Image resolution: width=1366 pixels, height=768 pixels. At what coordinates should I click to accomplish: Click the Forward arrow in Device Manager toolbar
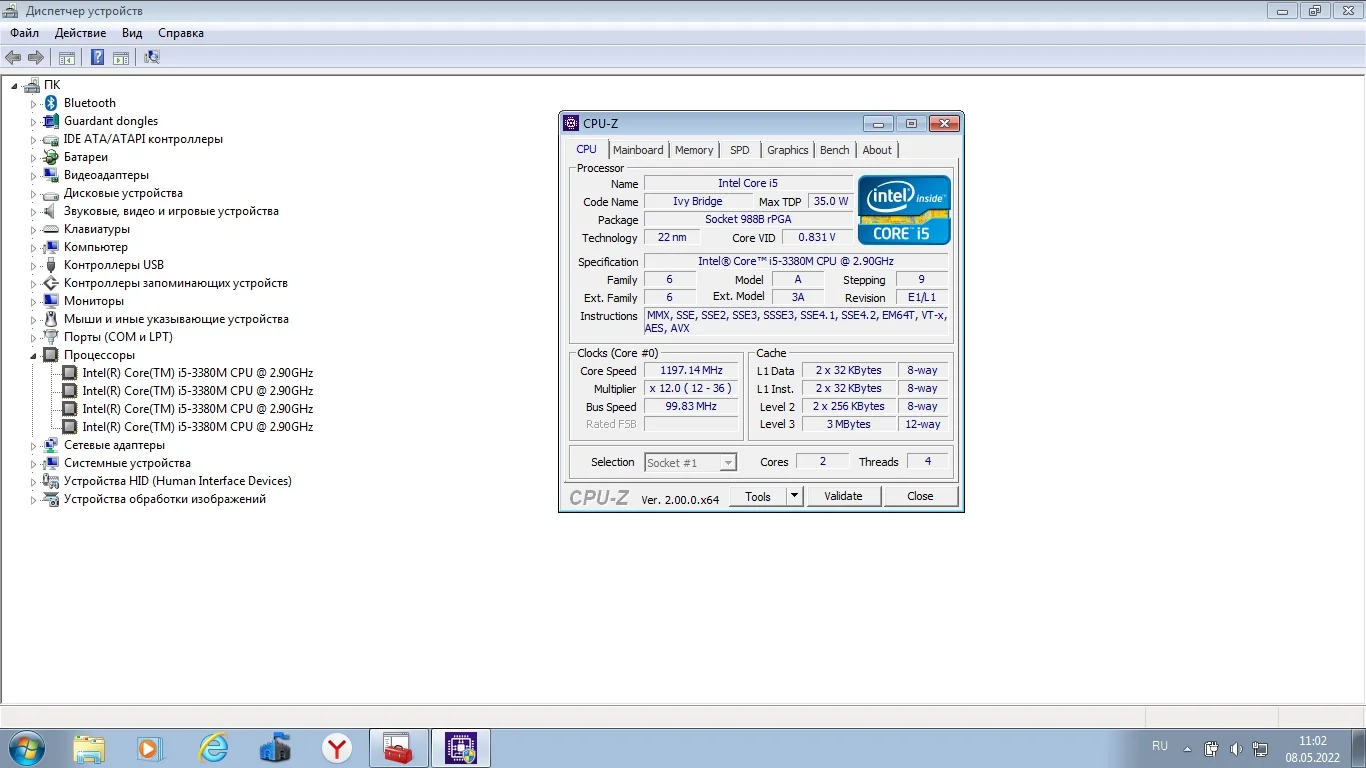point(36,57)
